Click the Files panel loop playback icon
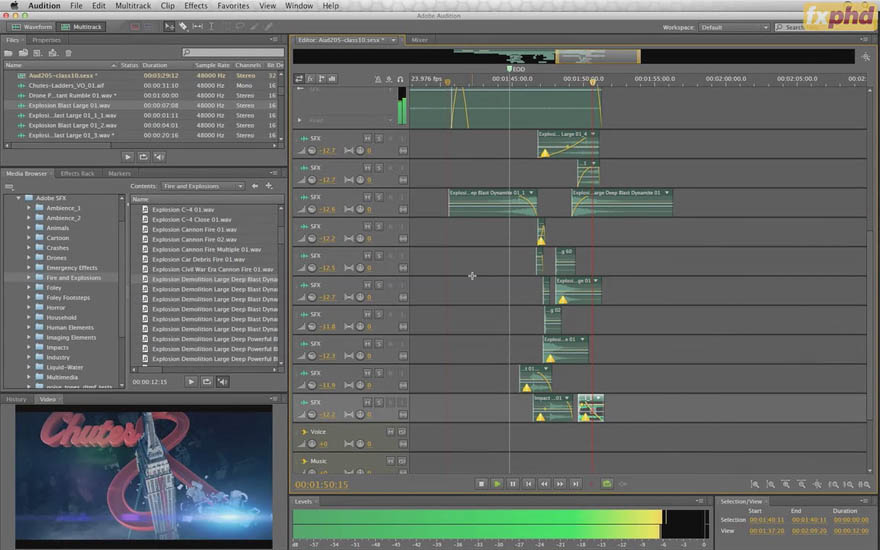 pos(143,157)
